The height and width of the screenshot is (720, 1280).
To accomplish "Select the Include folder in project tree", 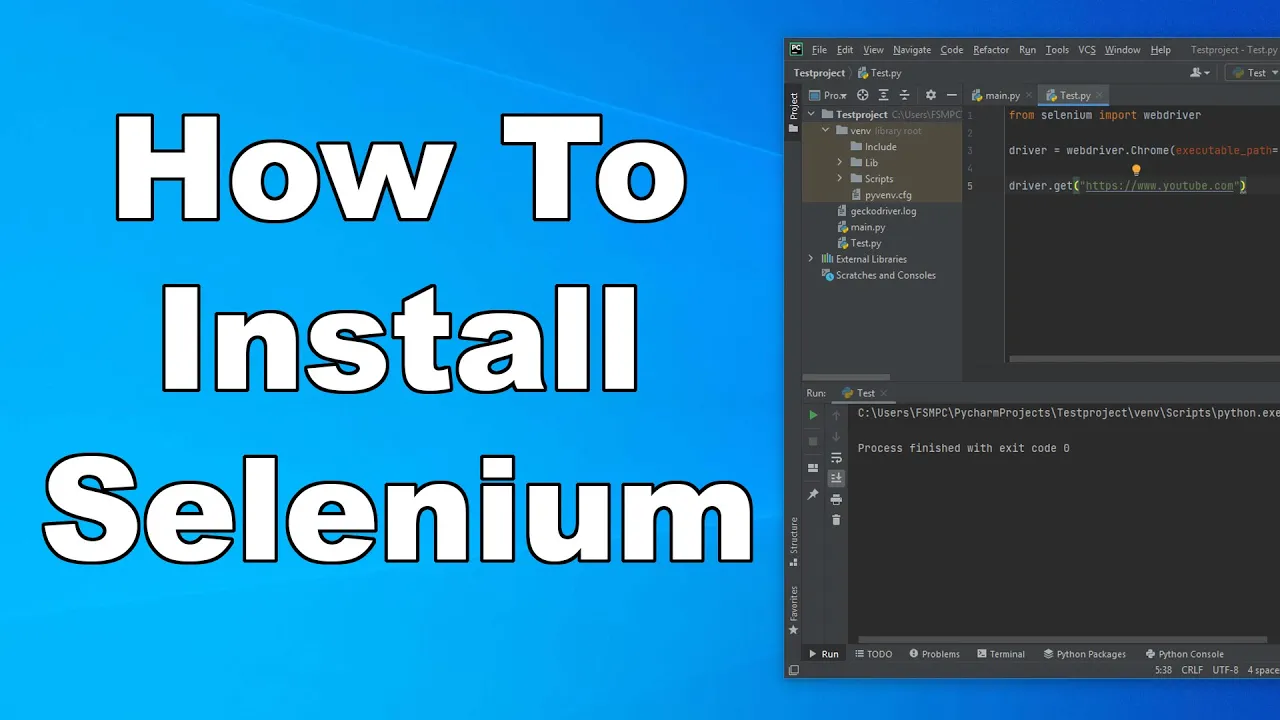I will [x=873, y=147].
